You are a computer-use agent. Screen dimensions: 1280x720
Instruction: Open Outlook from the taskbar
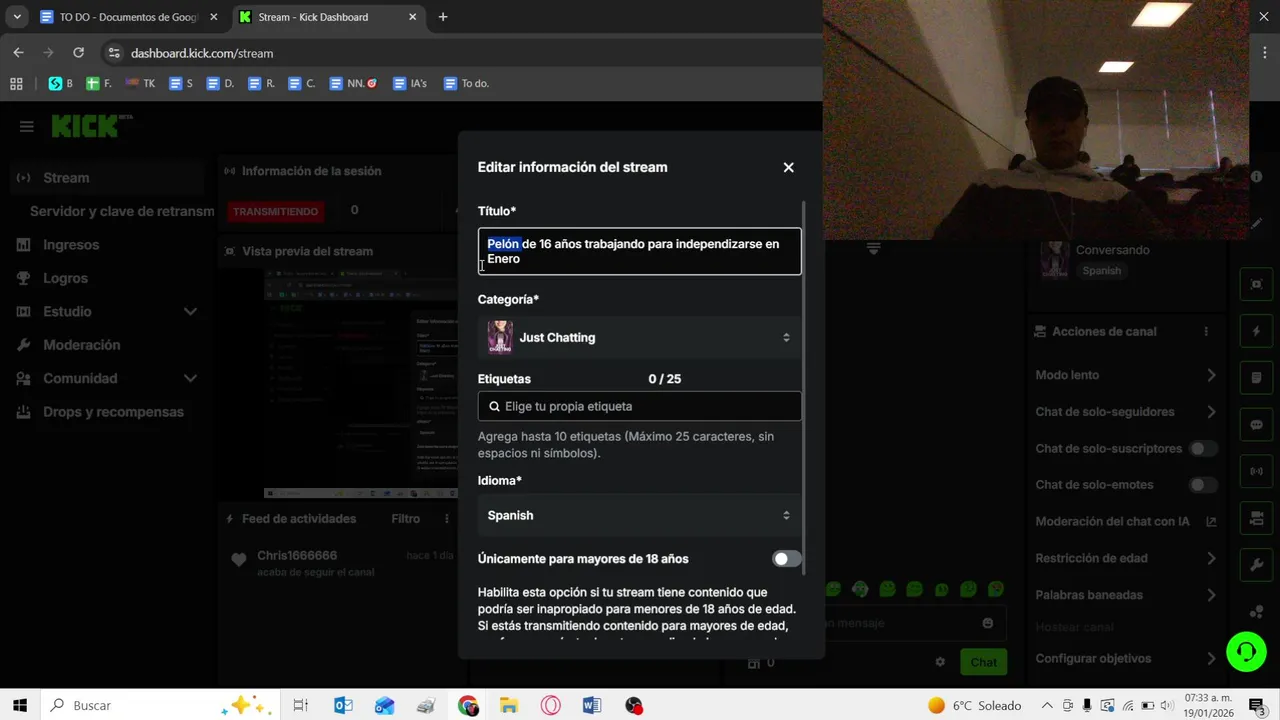(343, 706)
